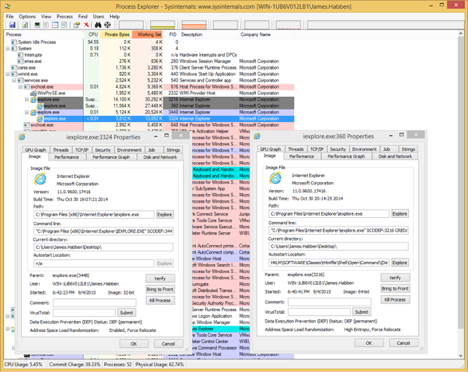This screenshot has width=468, height=372.
Task: Open the Users menu
Action: click(x=98, y=16)
